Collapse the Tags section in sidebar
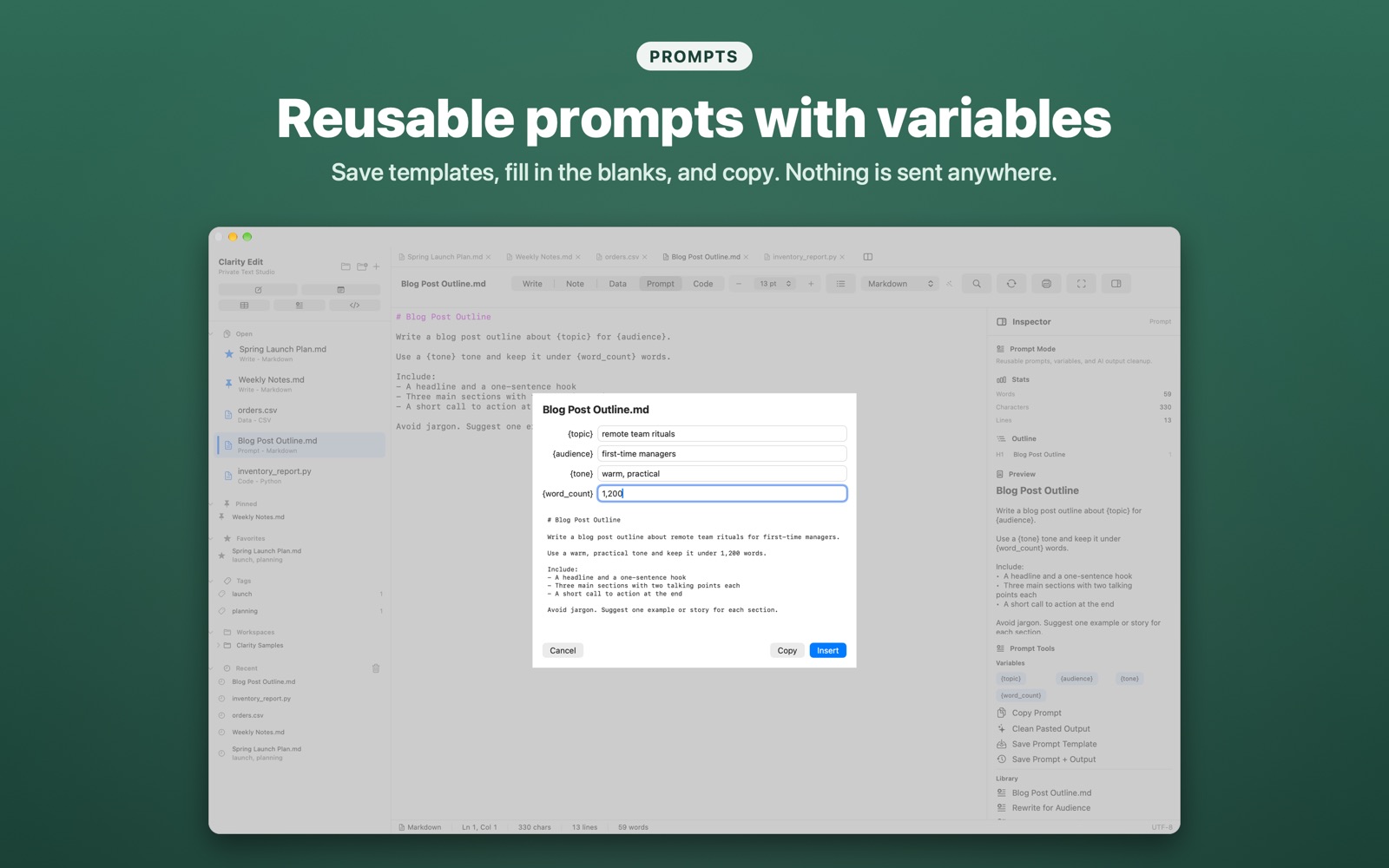Screen dimensions: 1389x868 point(211,581)
